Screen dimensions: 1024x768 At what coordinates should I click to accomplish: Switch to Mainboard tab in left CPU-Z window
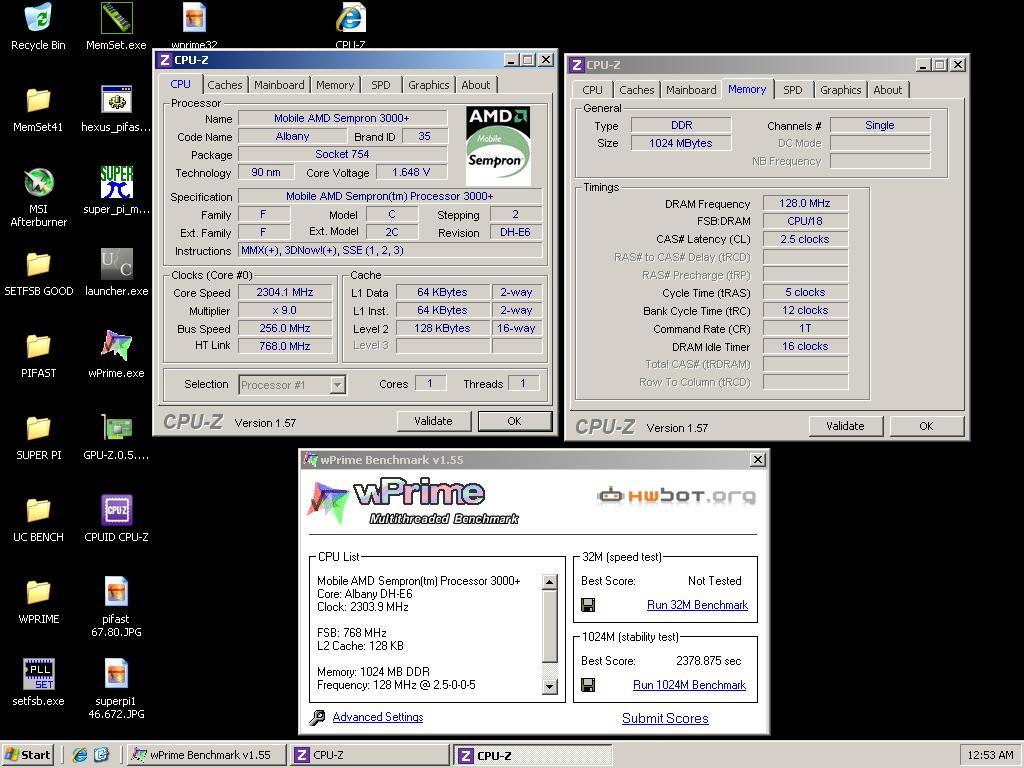click(x=280, y=85)
